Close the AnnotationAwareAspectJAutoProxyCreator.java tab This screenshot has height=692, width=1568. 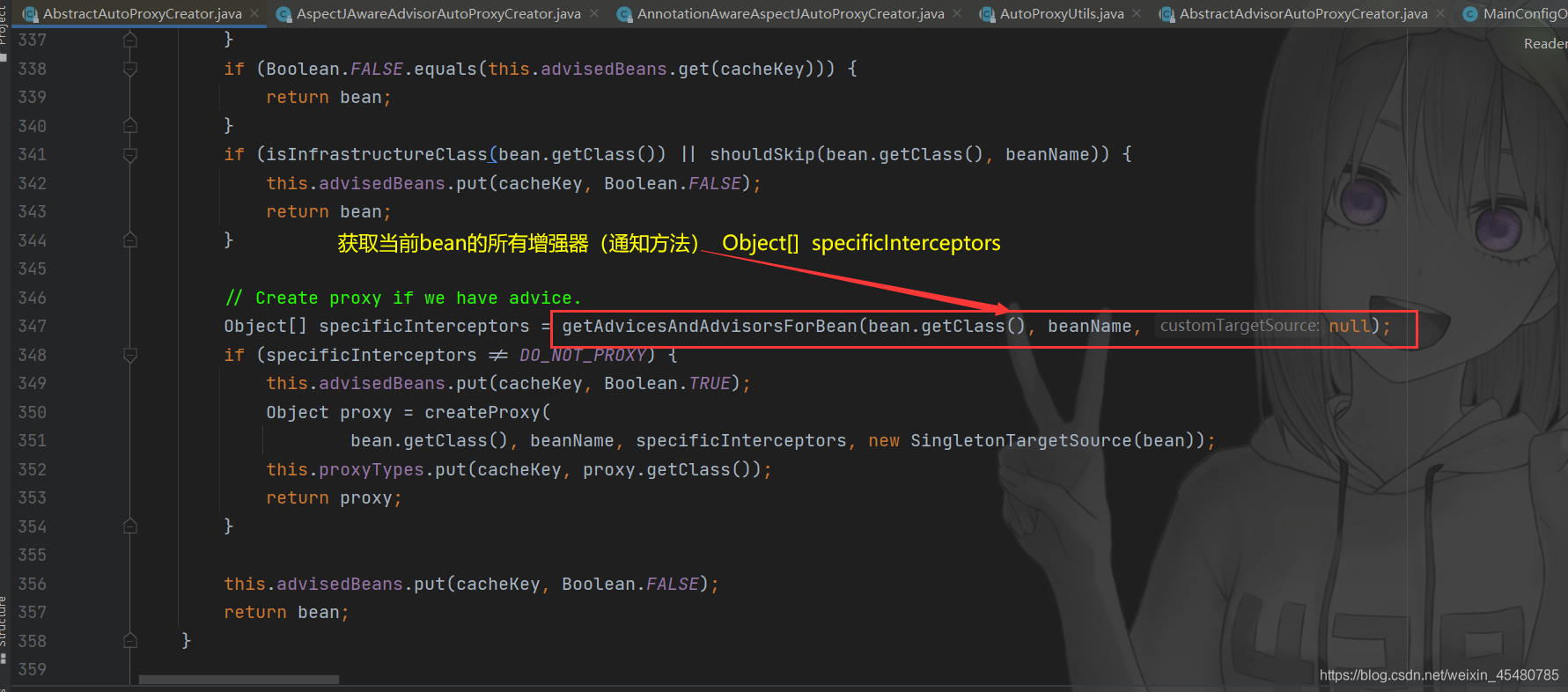pyautogui.click(x=957, y=14)
